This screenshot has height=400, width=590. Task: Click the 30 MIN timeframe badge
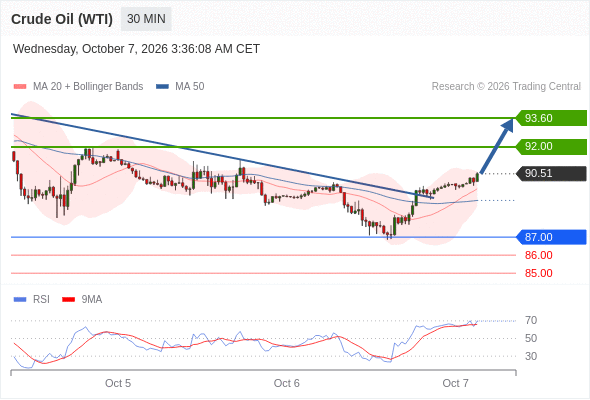click(x=146, y=19)
